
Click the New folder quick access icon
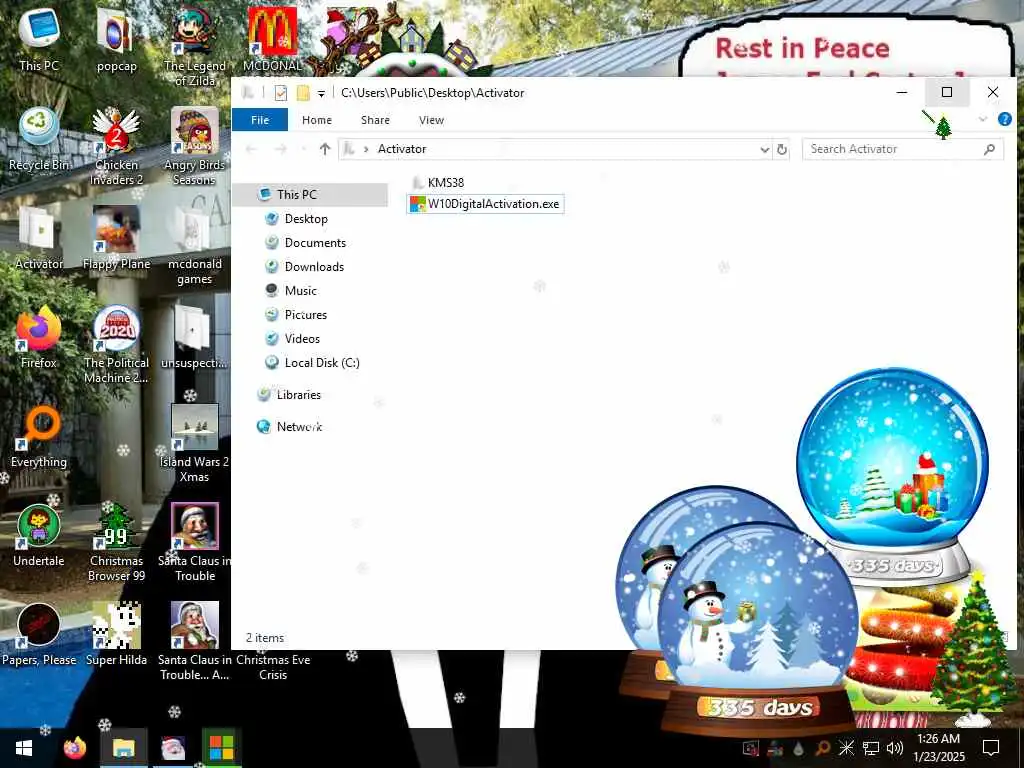coord(303,93)
